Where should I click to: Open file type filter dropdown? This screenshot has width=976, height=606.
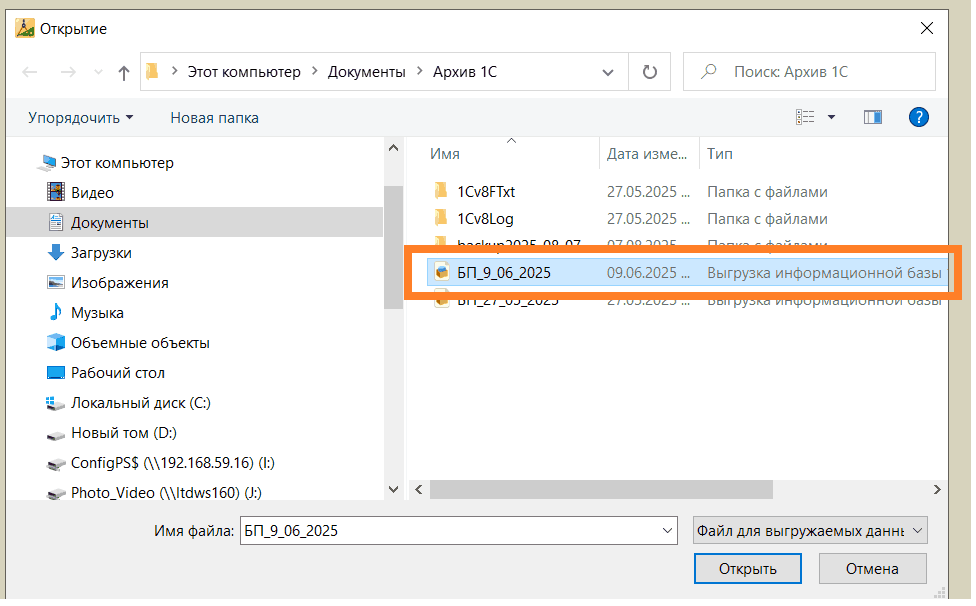click(x=810, y=530)
